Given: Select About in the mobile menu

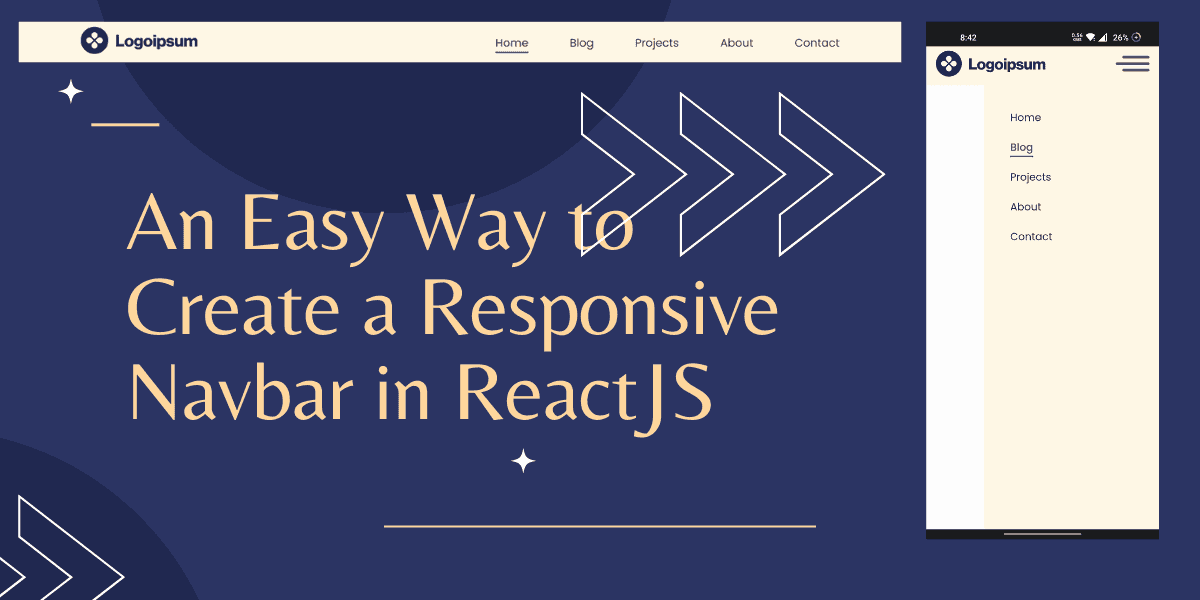Looking at the screenshot, I should pyautogui.click(x=1025, y=207).
